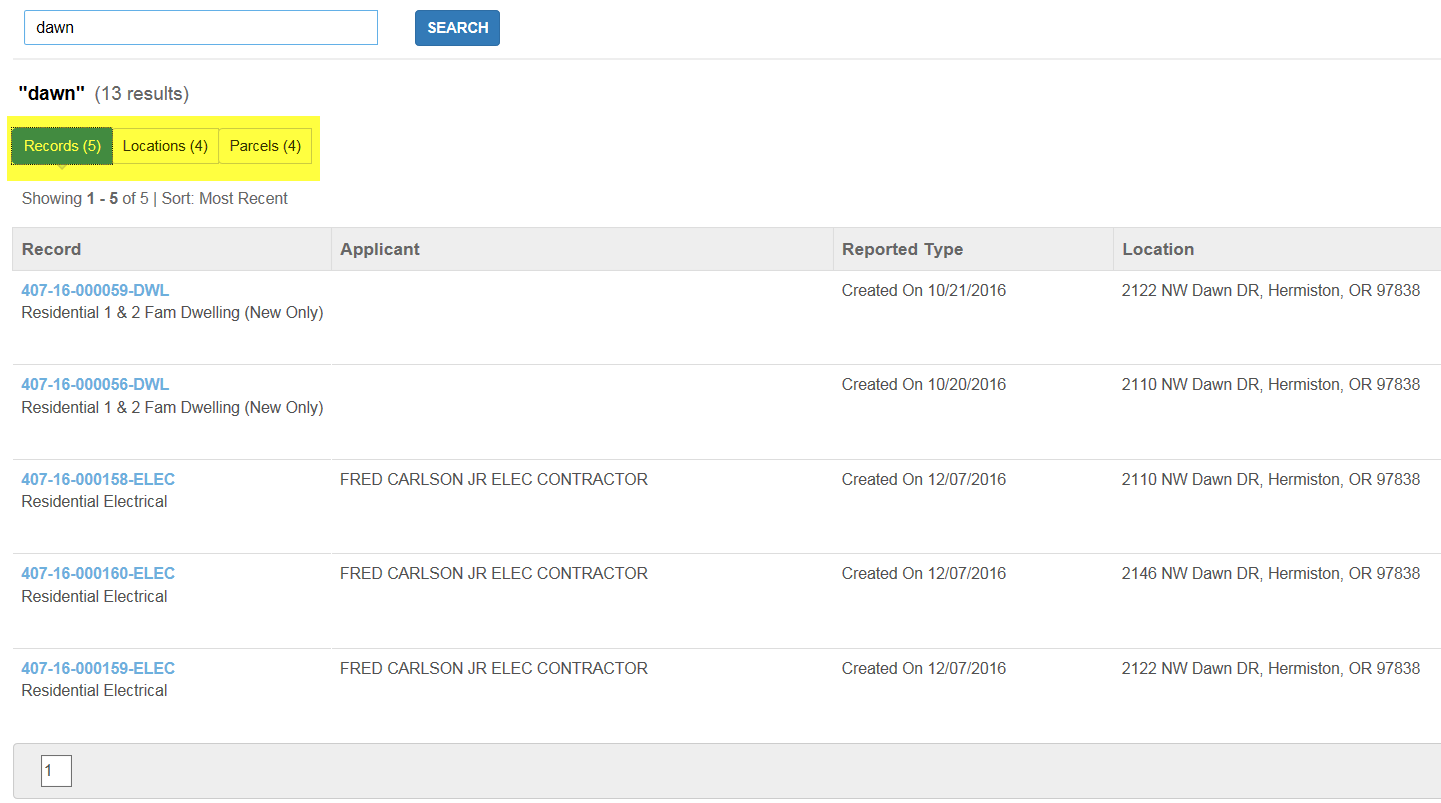Viewport: 1441px width, 803px height.
Task: View record 407-16-000158-ELEC
Action: point(98,479)
